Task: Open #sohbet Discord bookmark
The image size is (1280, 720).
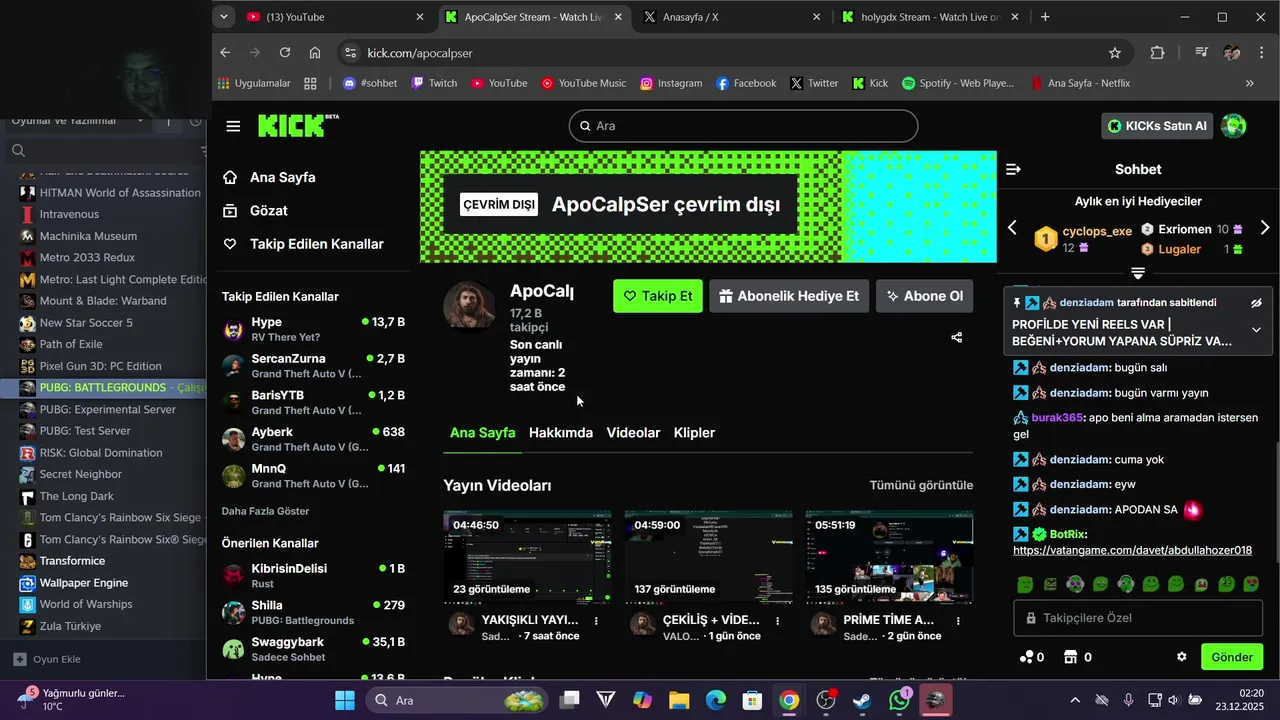Action: click(369, 83)
